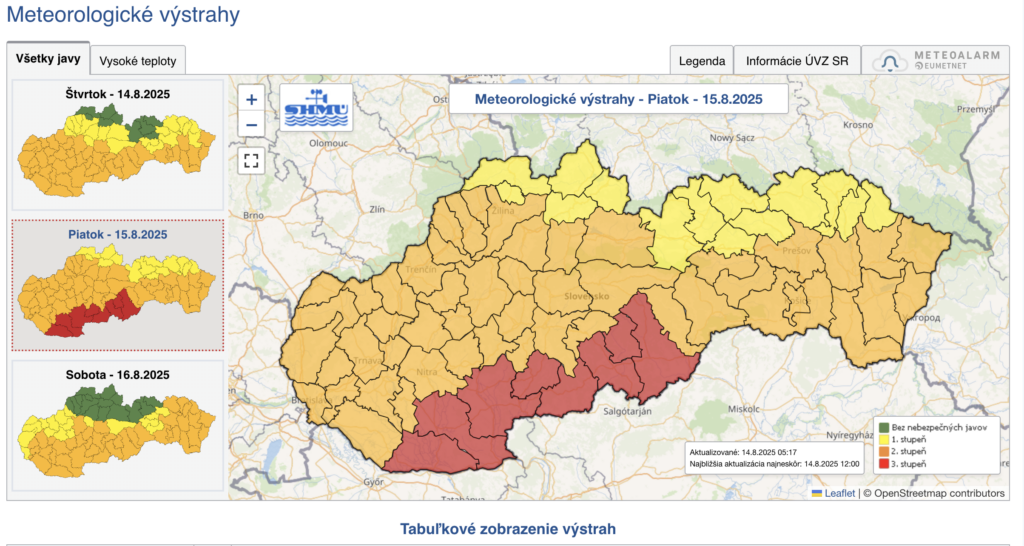
Task: Open Informácie ÚVZ SR
Action: (796, 61)
